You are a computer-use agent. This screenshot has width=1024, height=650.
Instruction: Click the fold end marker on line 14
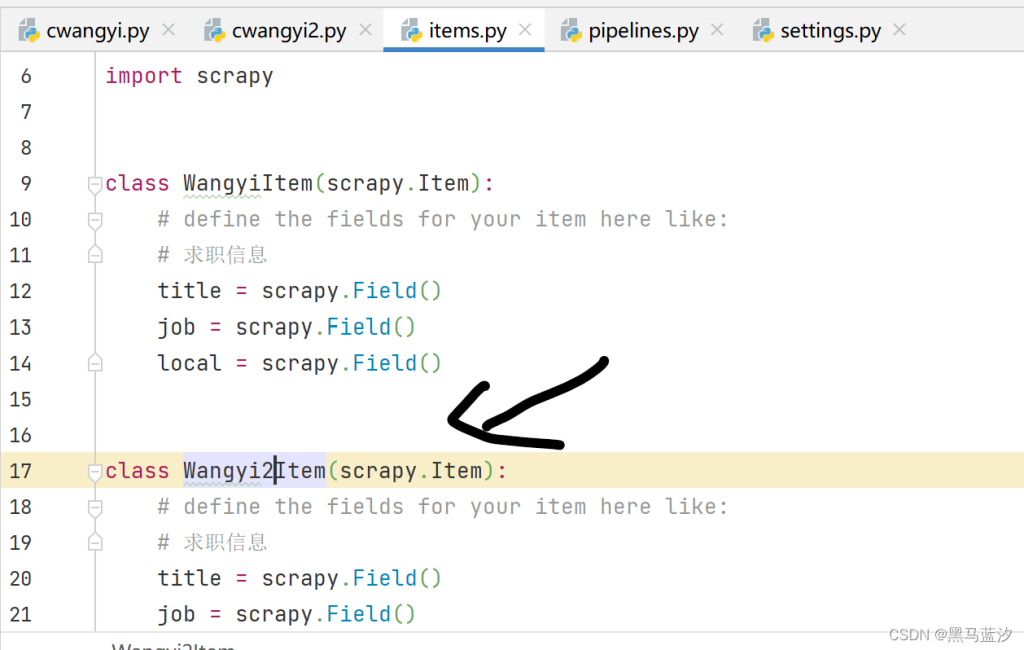coord(95,363)
